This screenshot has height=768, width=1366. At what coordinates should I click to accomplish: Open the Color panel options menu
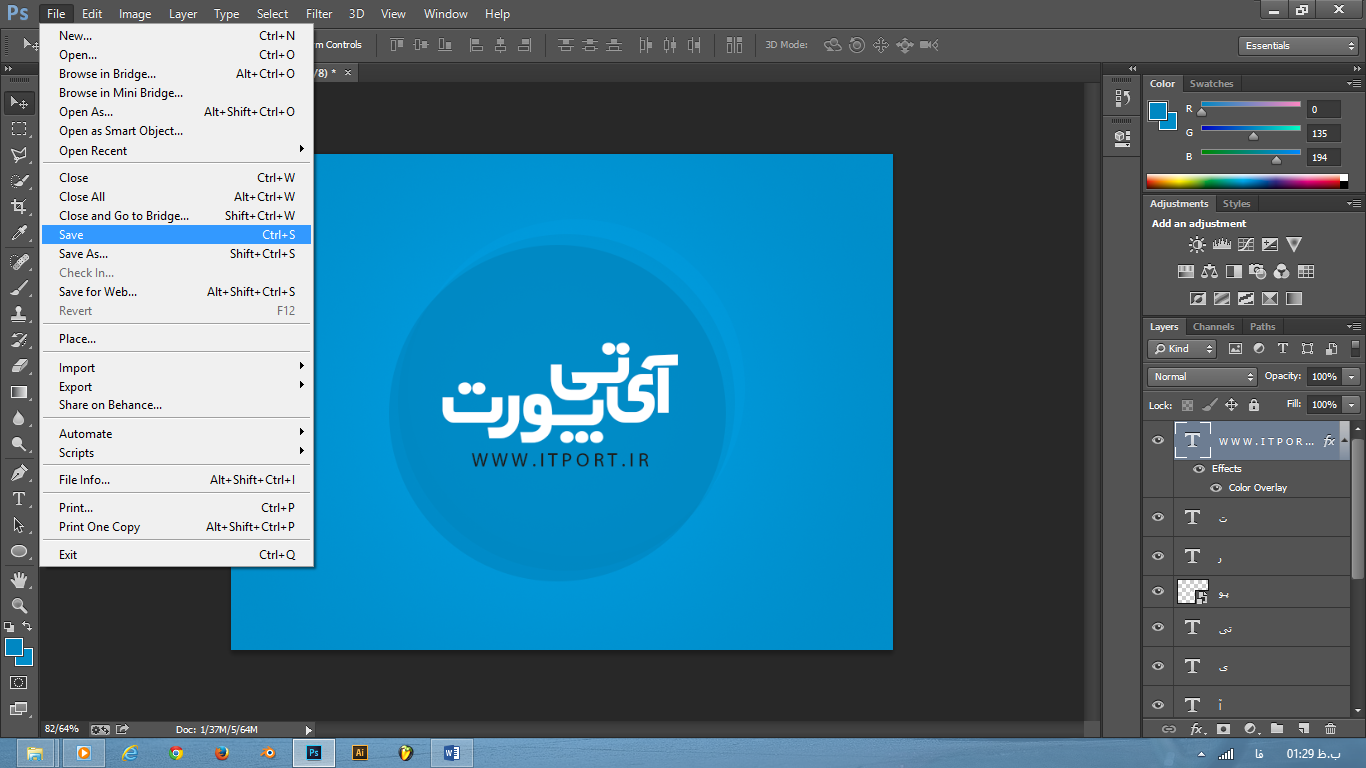[x=1354, y=84]
